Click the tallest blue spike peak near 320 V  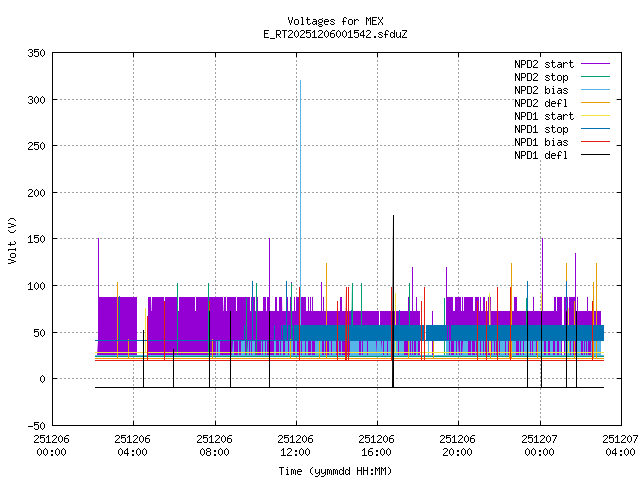[300, 82]
